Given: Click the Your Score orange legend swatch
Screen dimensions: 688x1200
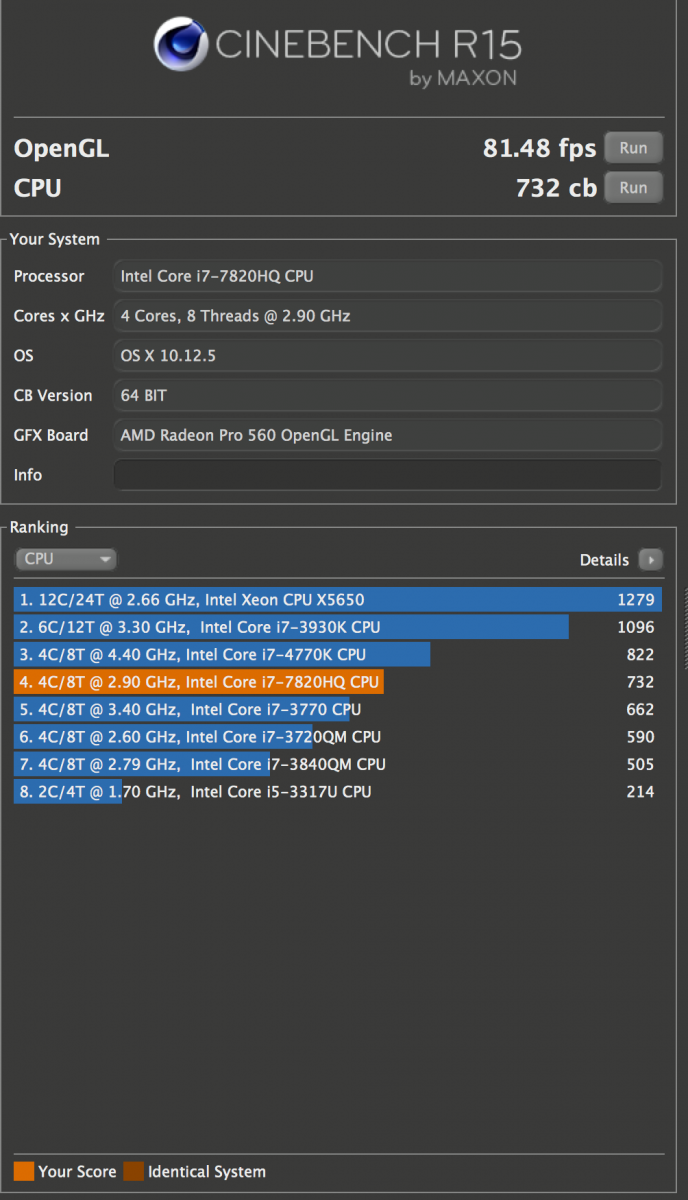Looking at the screenshot, I should (24, 1171).
